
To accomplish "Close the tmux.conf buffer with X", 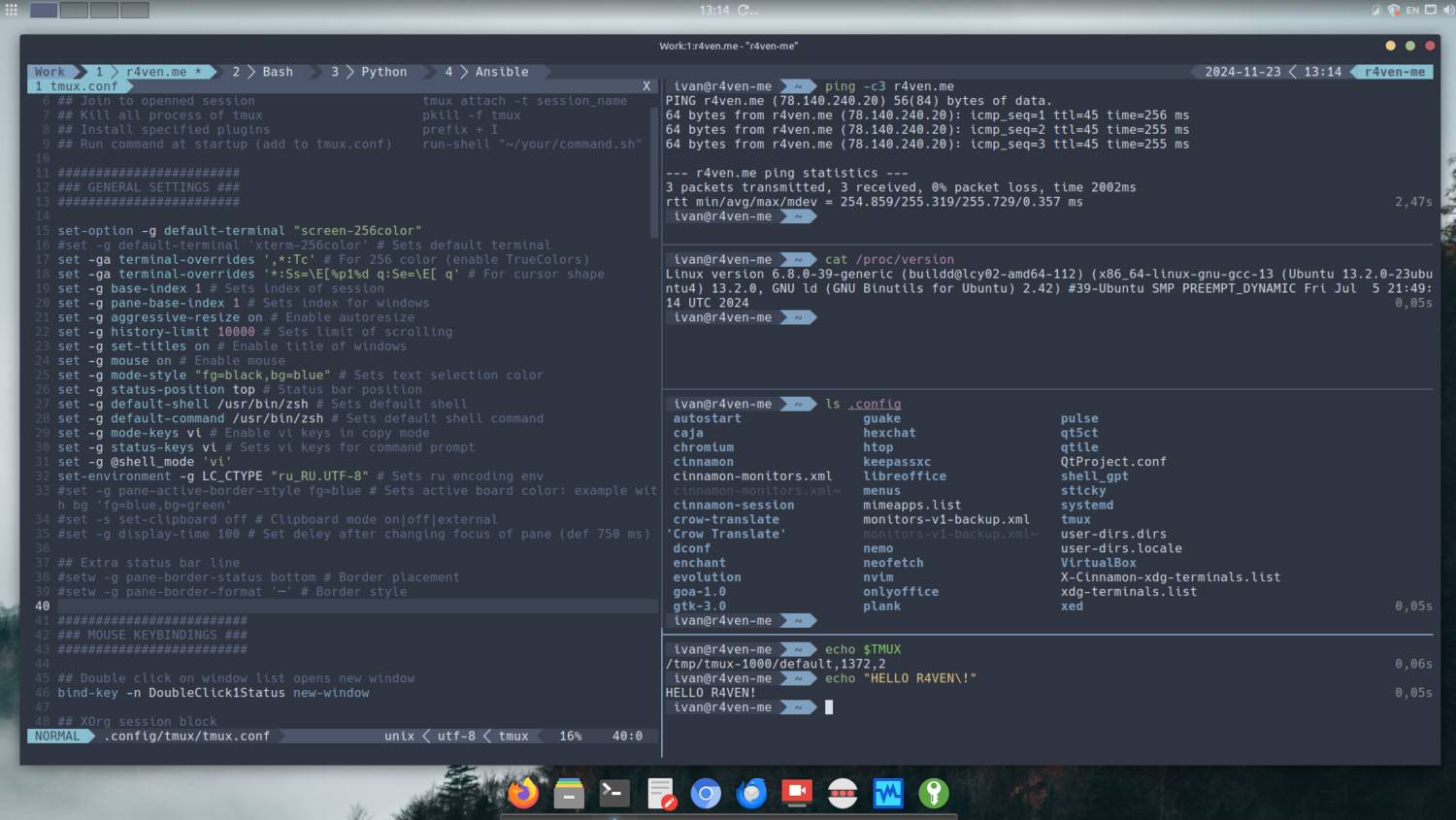I will (646, 86).
